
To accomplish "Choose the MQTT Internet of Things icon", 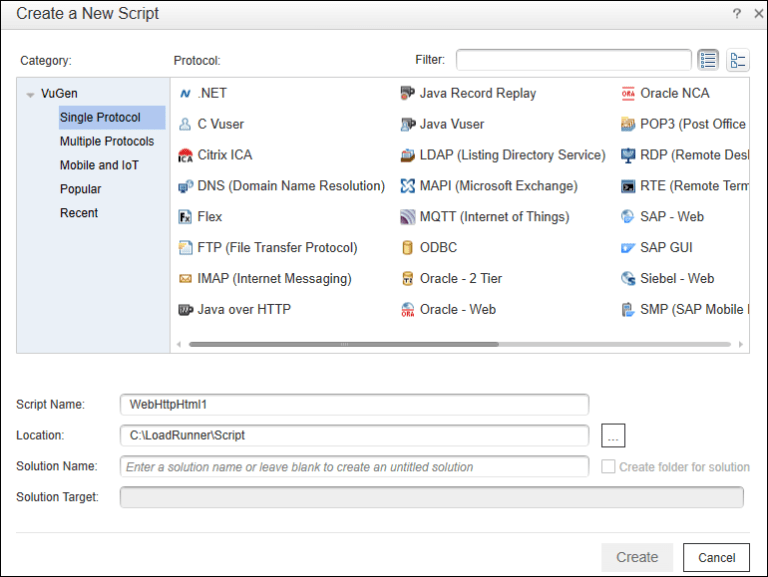I will [x=408, y=217].
